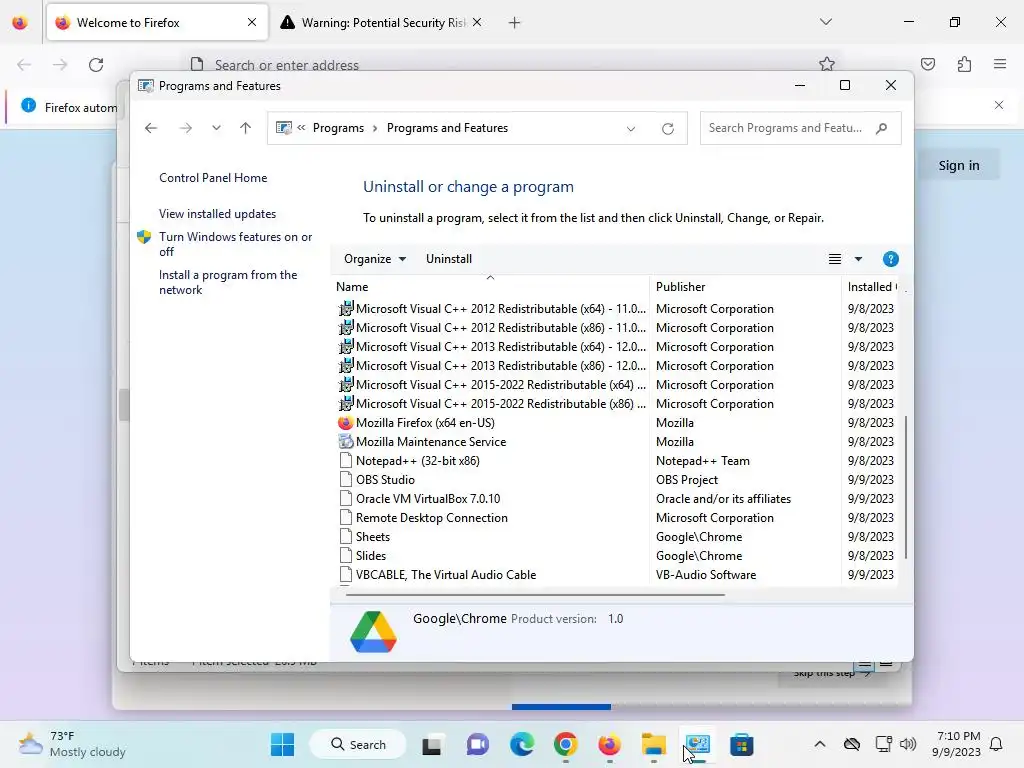
Task: Open the recent locations chevron in Control Panel
Action: point(216,128)
